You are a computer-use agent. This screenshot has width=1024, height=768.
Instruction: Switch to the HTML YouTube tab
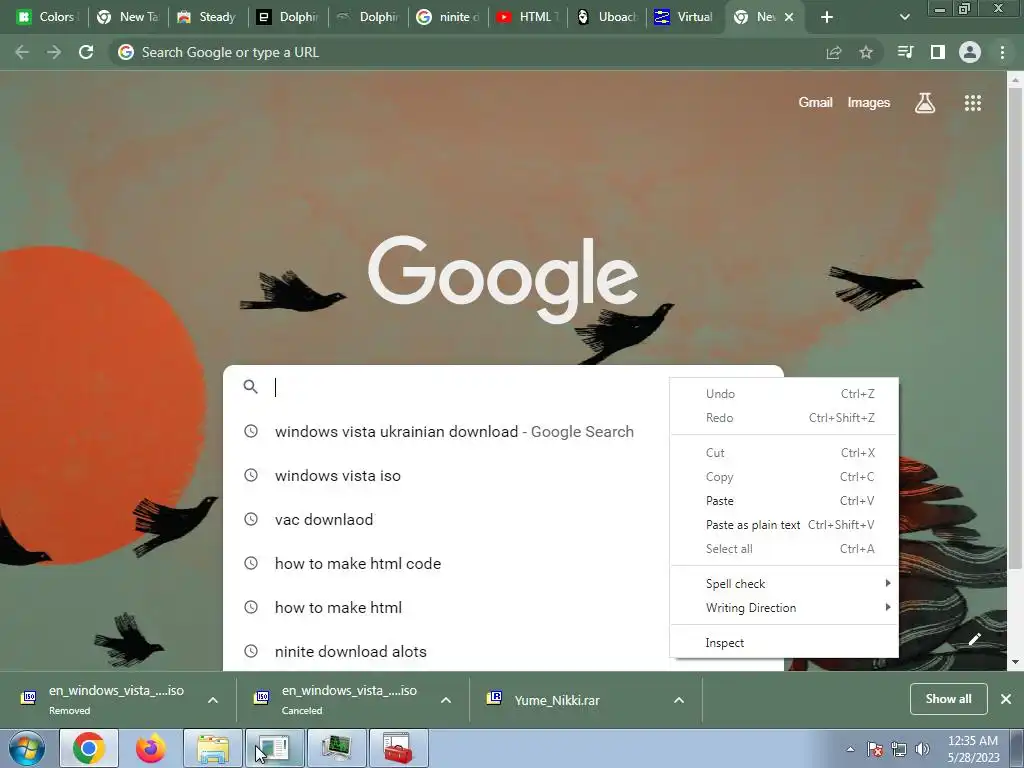pyautogui.click(x=528, y=17)
